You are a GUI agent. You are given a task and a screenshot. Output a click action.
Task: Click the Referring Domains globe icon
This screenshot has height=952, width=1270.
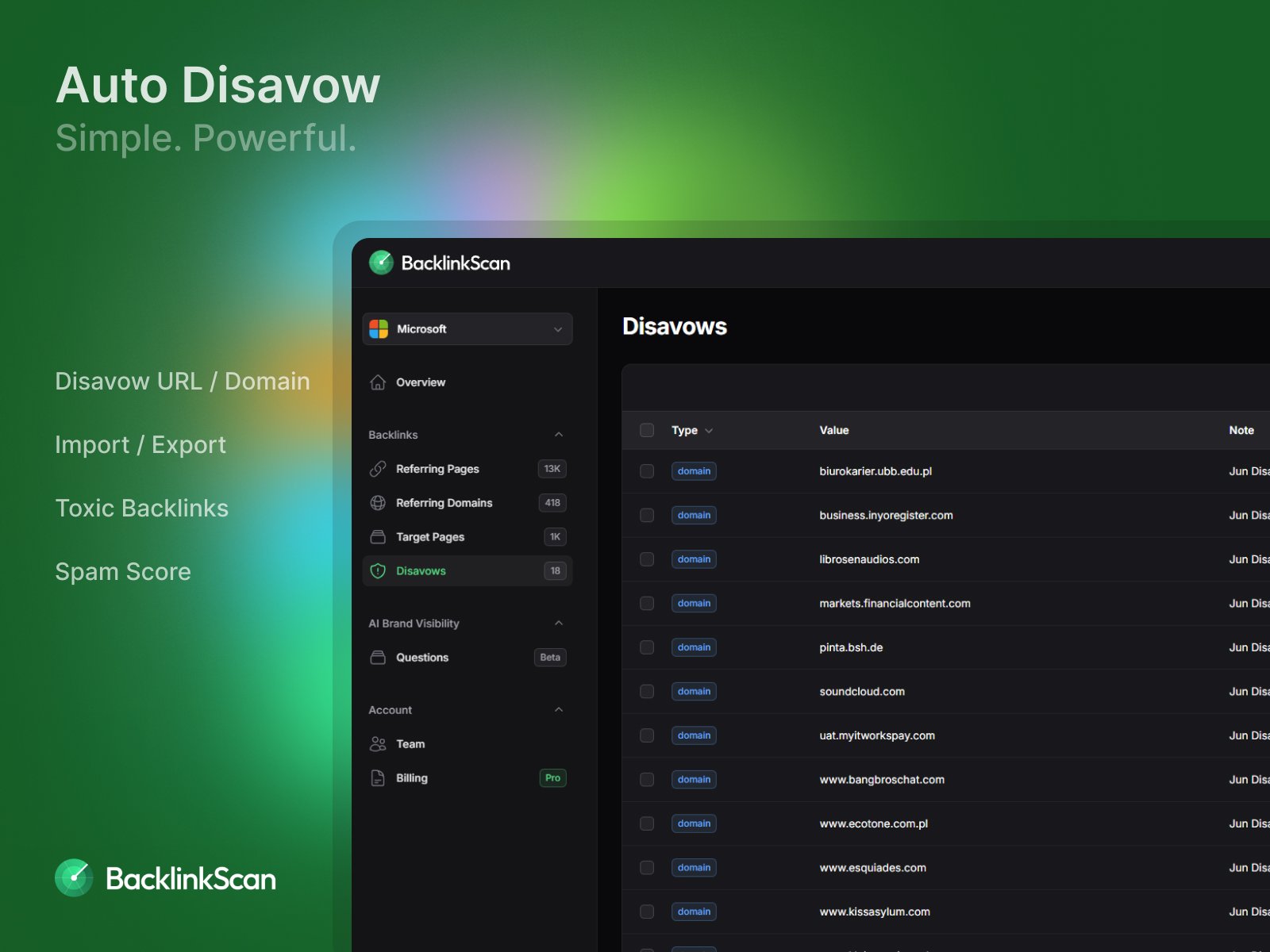pos(378,503)
